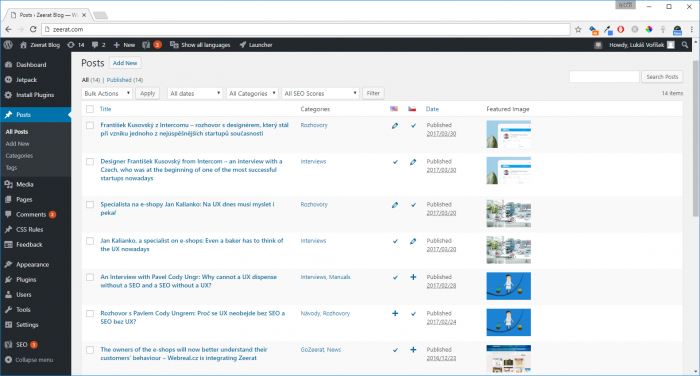Screen dimensions: 700x376
Task: Open the New content menu
Action: click(124, 45)
